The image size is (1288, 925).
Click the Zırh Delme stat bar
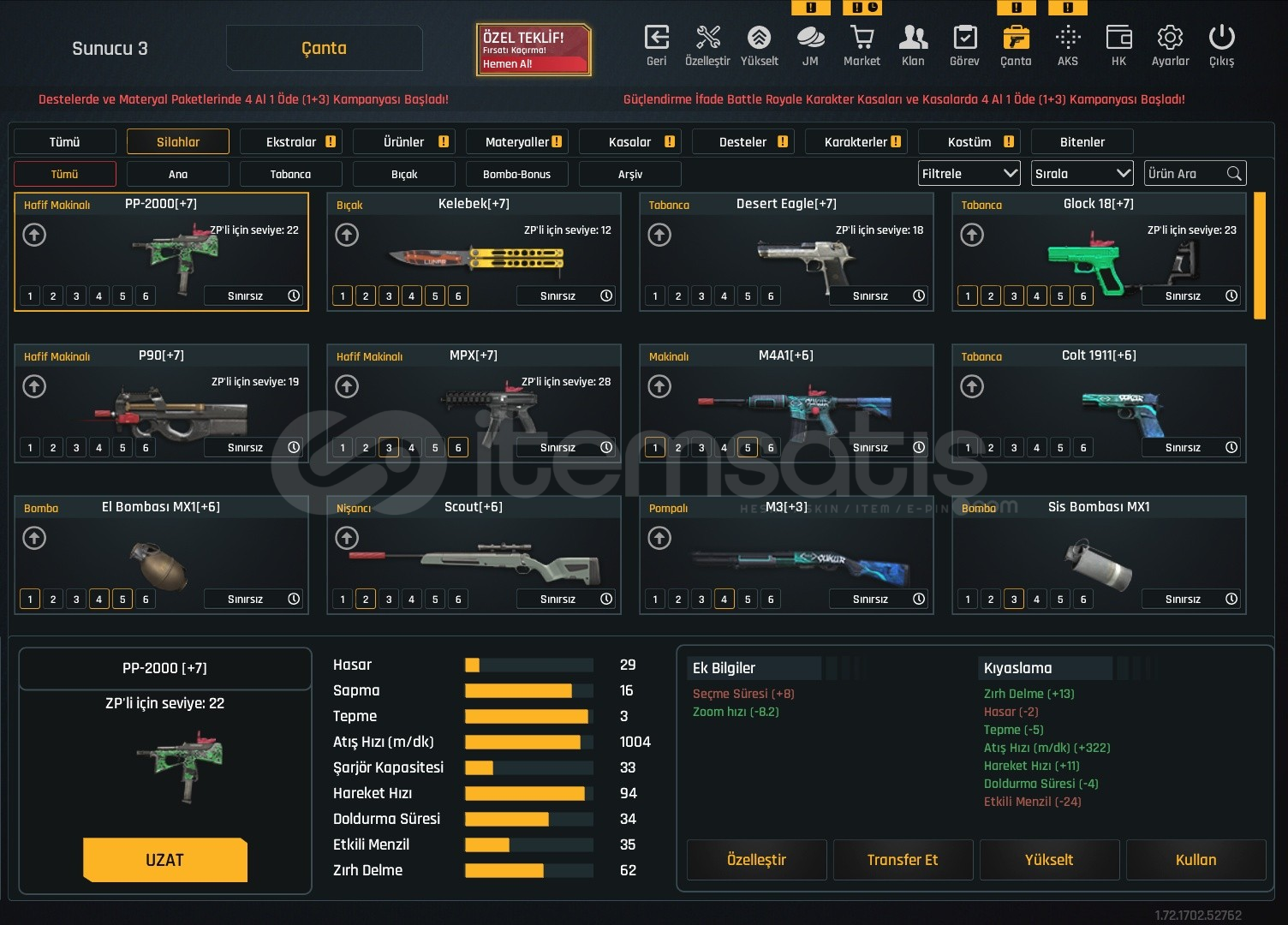pos(529,870)
